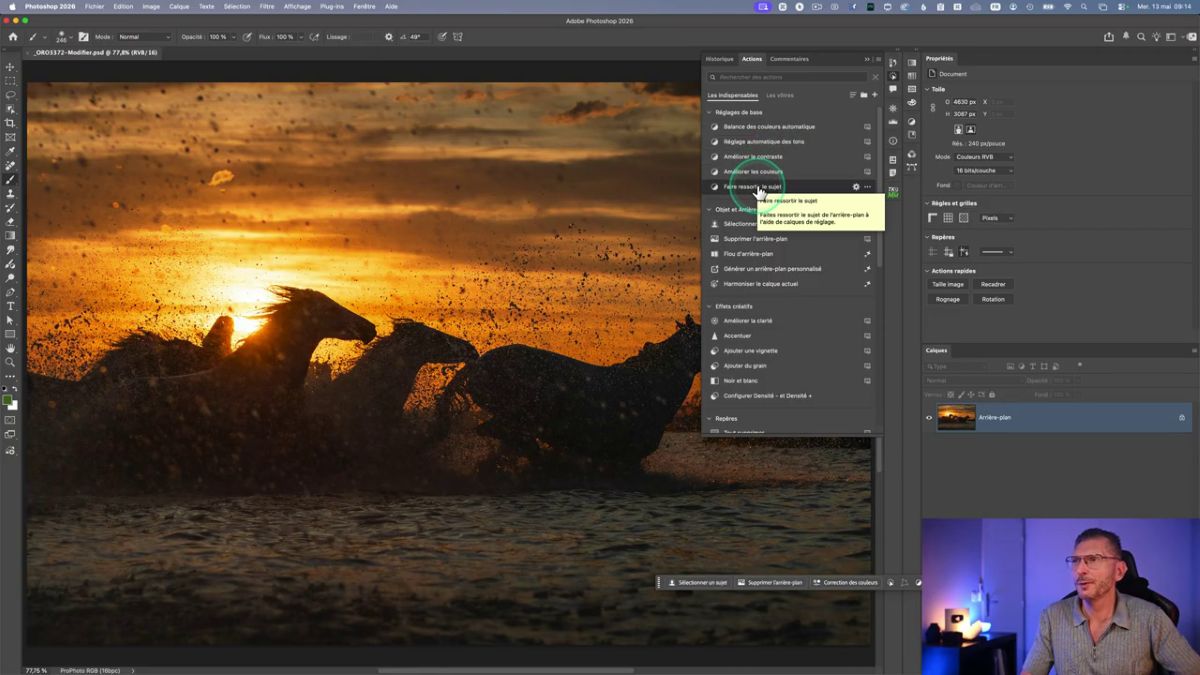Open the Sélection menu
This screenshot has width=1200, height=675.
237,6
